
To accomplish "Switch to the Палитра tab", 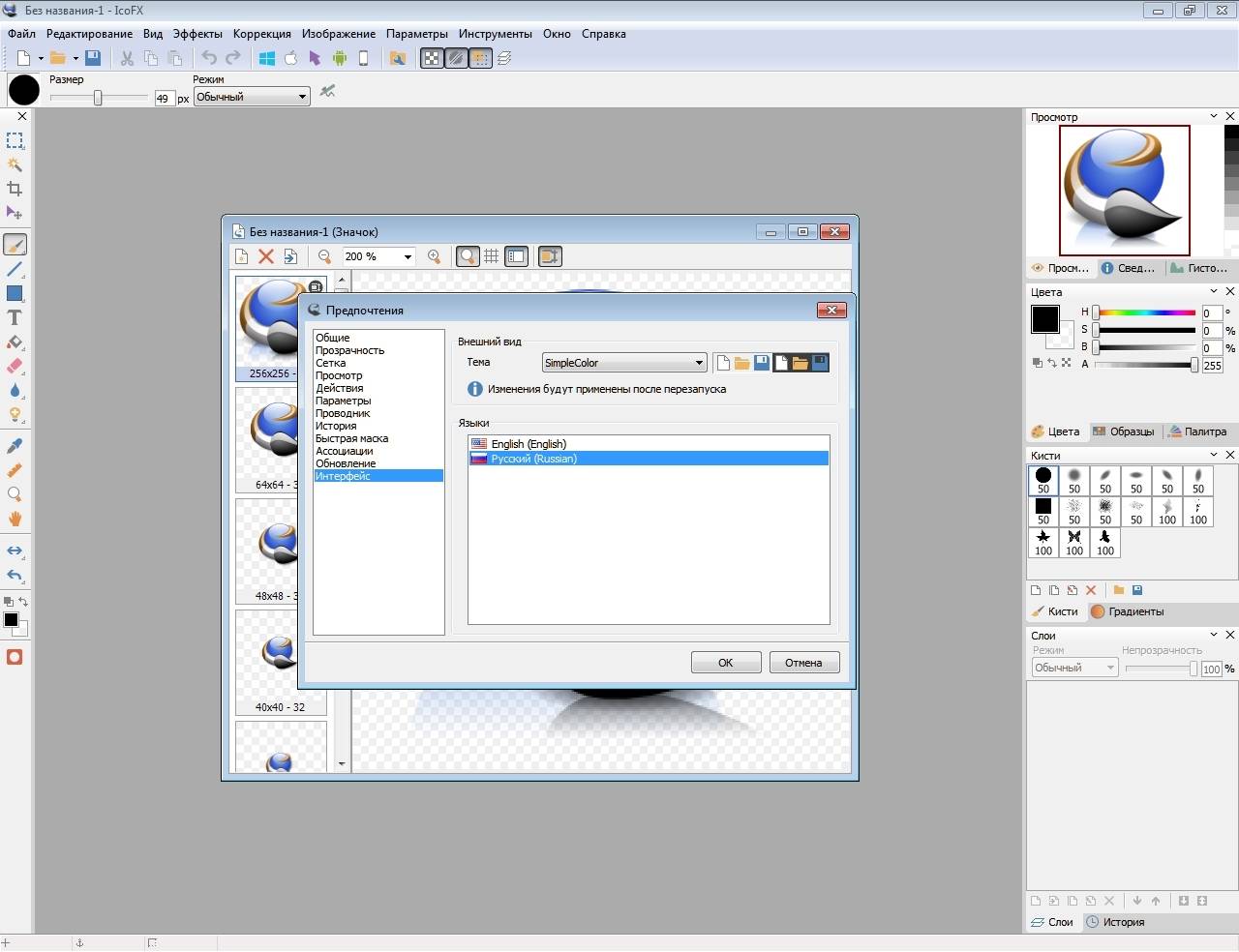I will tap(1197, 431).
